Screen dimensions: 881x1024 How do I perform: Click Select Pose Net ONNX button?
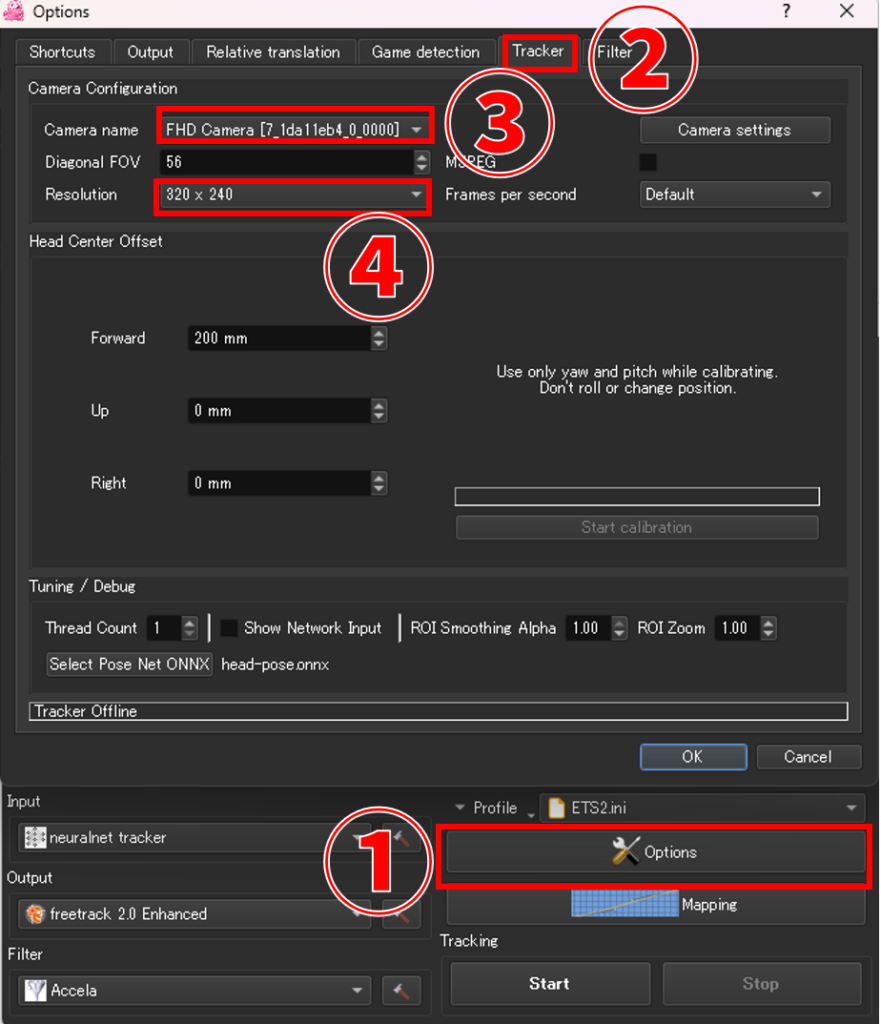pos(129,664)
